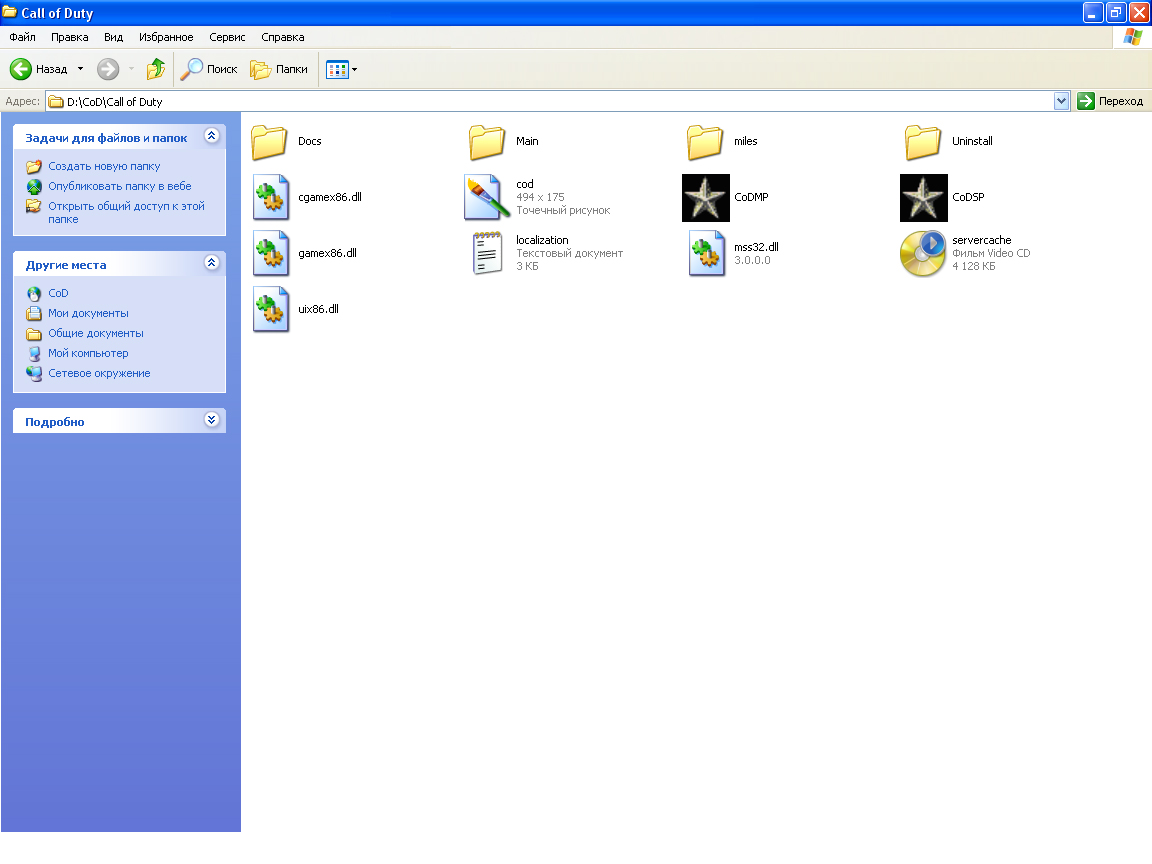Collapse the Другие места panel
The height and width of the screenshot is (864, 1152).
(x=212, y=263)
